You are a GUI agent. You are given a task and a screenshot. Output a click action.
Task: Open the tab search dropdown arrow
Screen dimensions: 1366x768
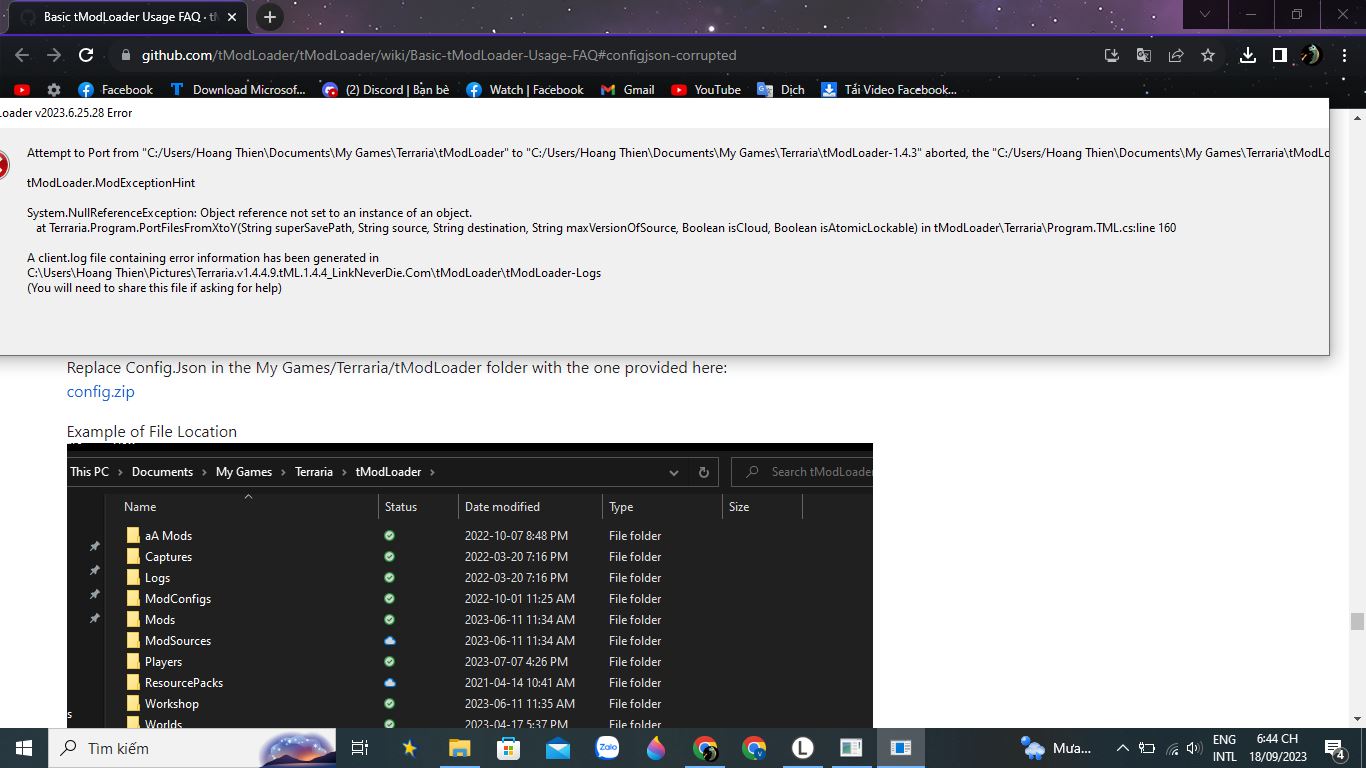click(1205, 15)
